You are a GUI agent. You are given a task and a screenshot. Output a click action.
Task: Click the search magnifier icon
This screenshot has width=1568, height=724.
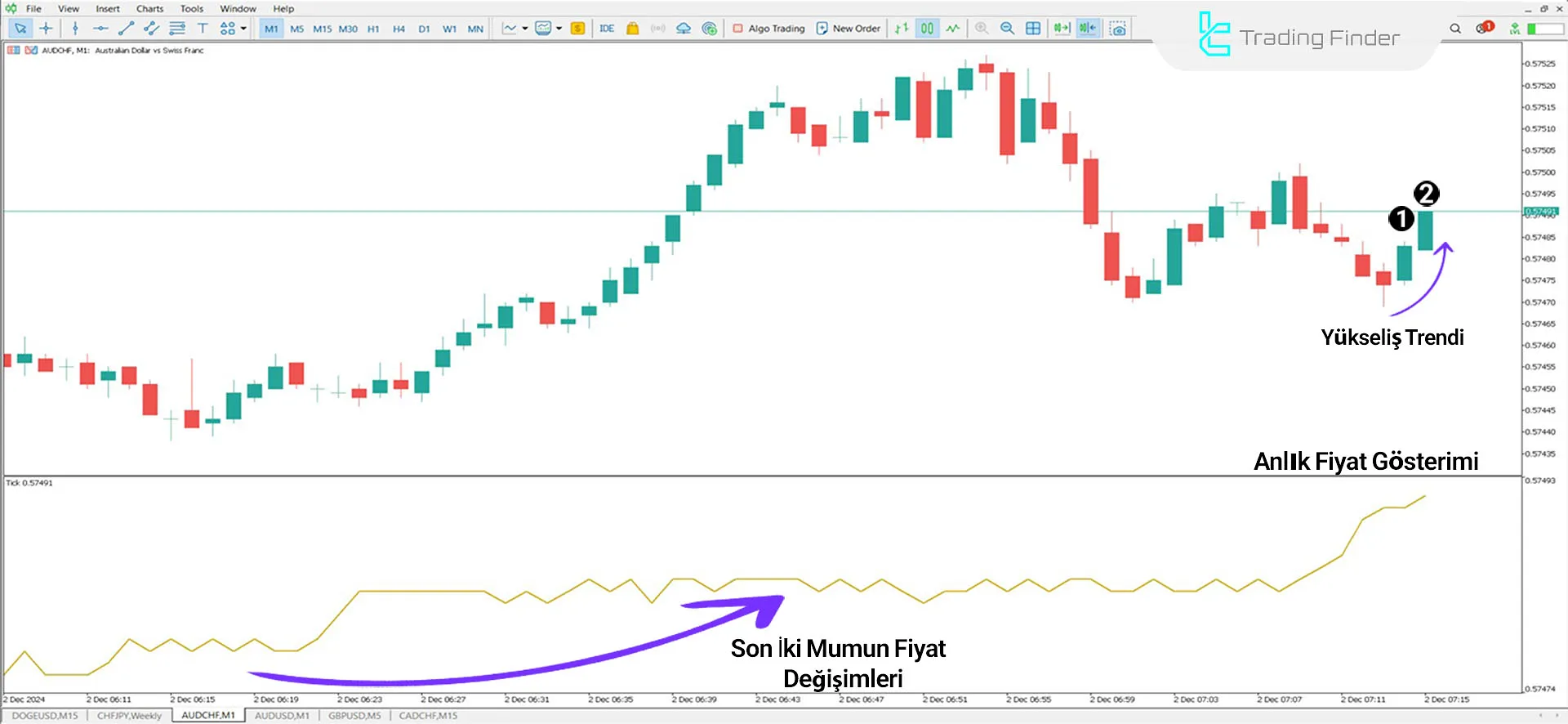click(x=1455, y=29)
